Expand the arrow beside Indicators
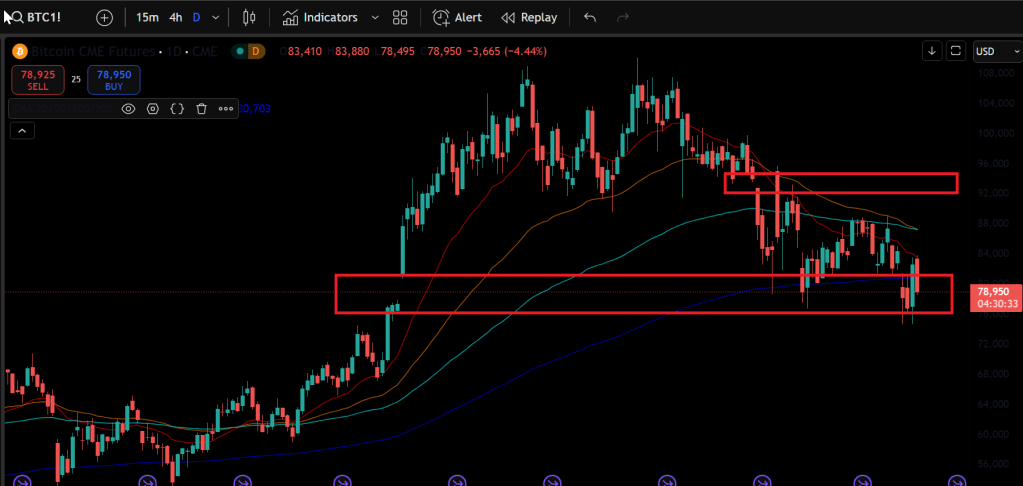This screenshot has width=1023, height=486. point(375,17)
